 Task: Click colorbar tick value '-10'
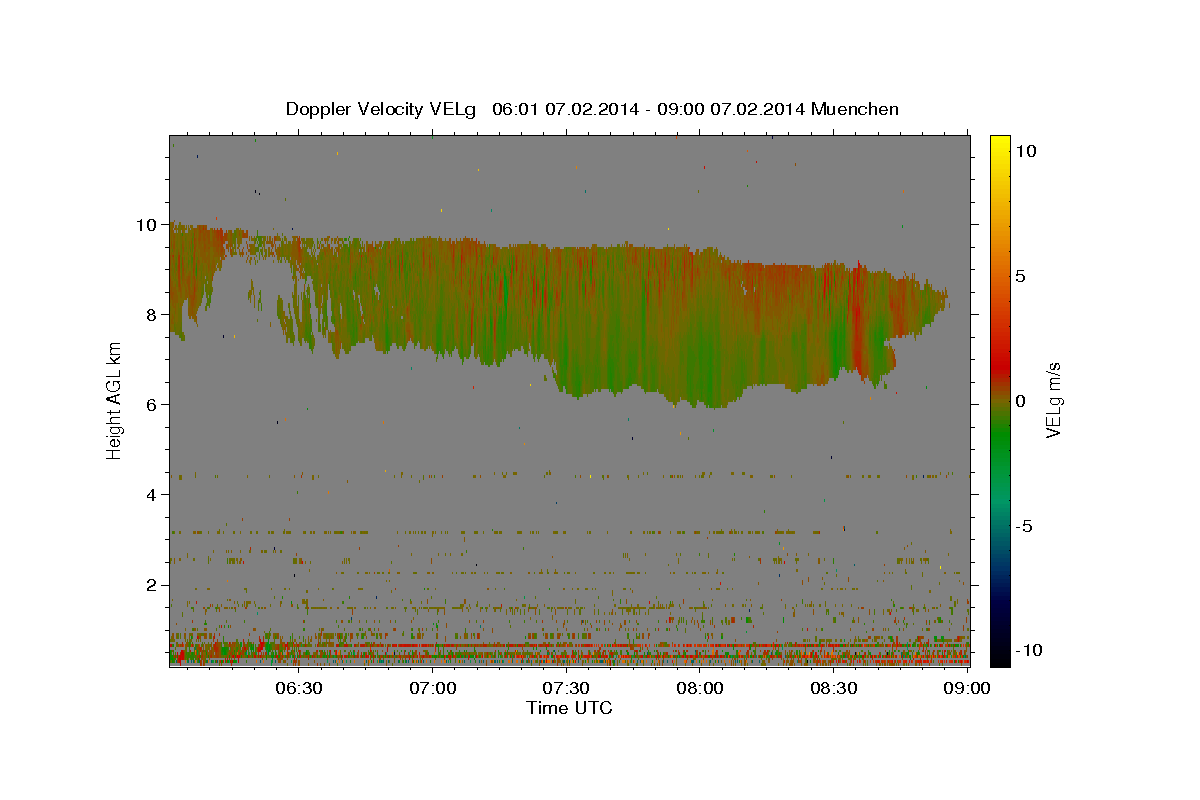point(1027,651)
